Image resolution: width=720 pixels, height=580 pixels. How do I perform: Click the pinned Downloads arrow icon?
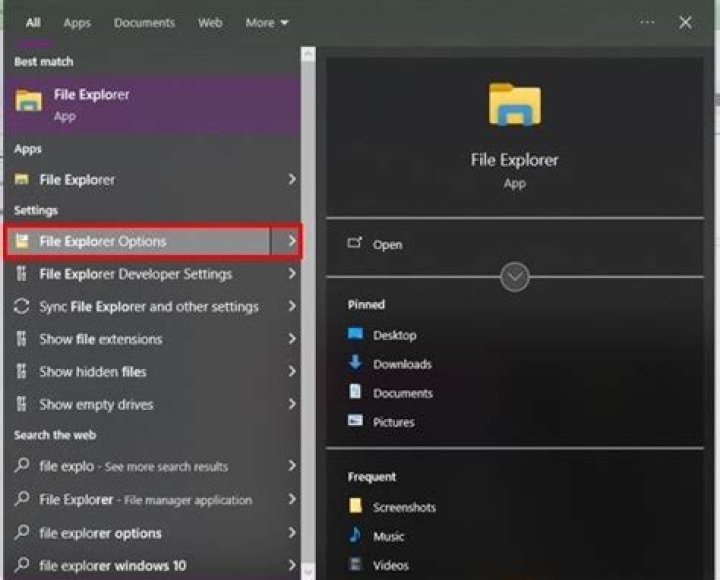point(355,362)
